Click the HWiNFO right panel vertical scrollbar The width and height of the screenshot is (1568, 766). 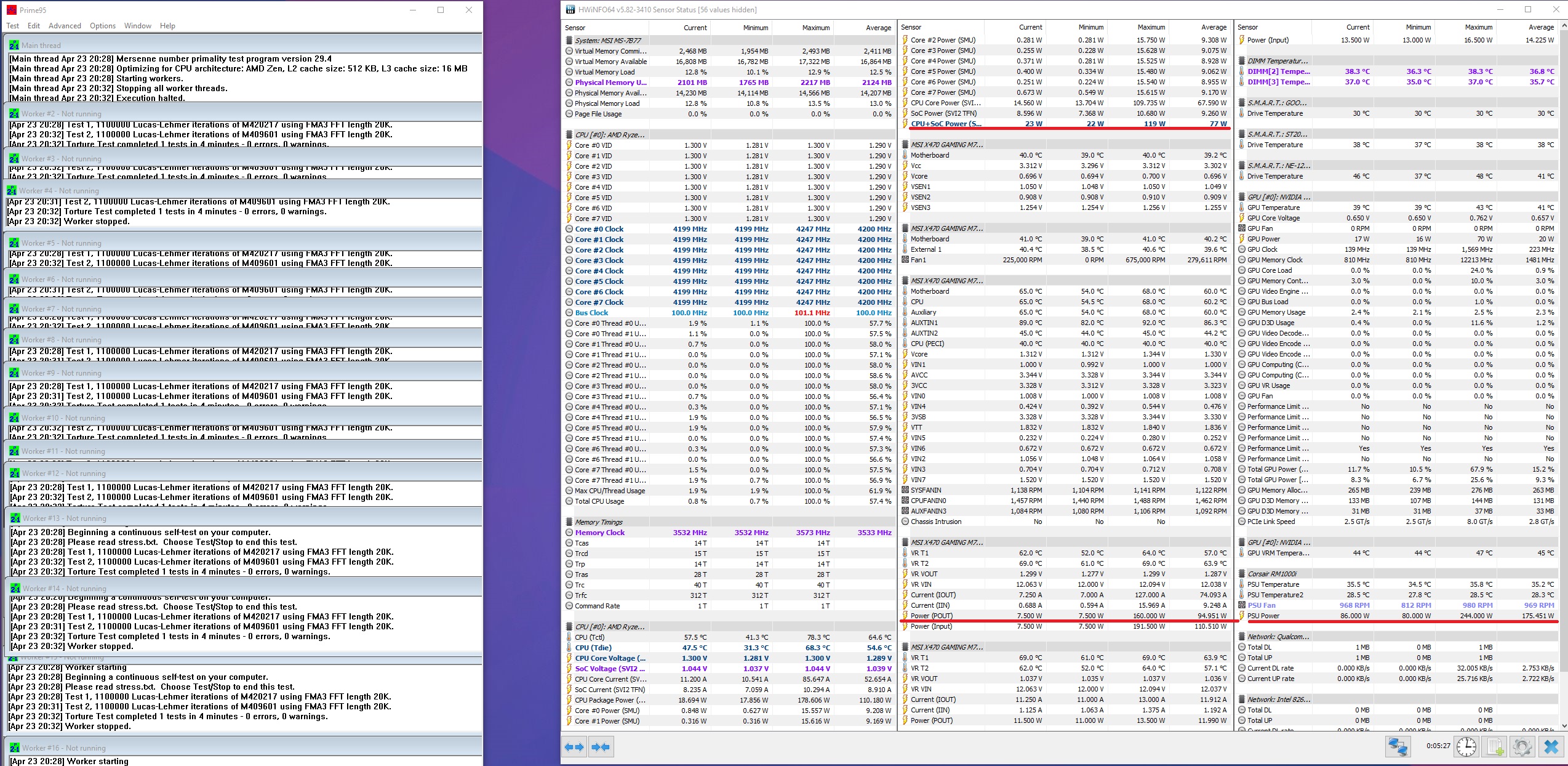click(x=1564, y=369)
